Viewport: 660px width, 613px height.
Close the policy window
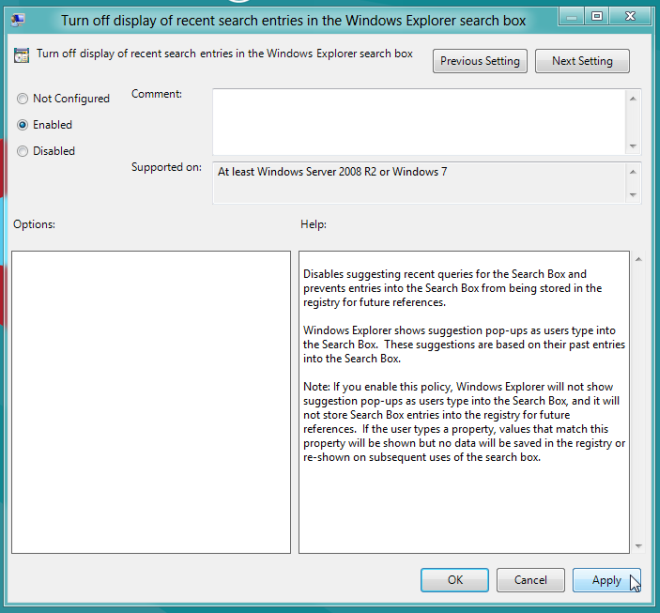630,17
